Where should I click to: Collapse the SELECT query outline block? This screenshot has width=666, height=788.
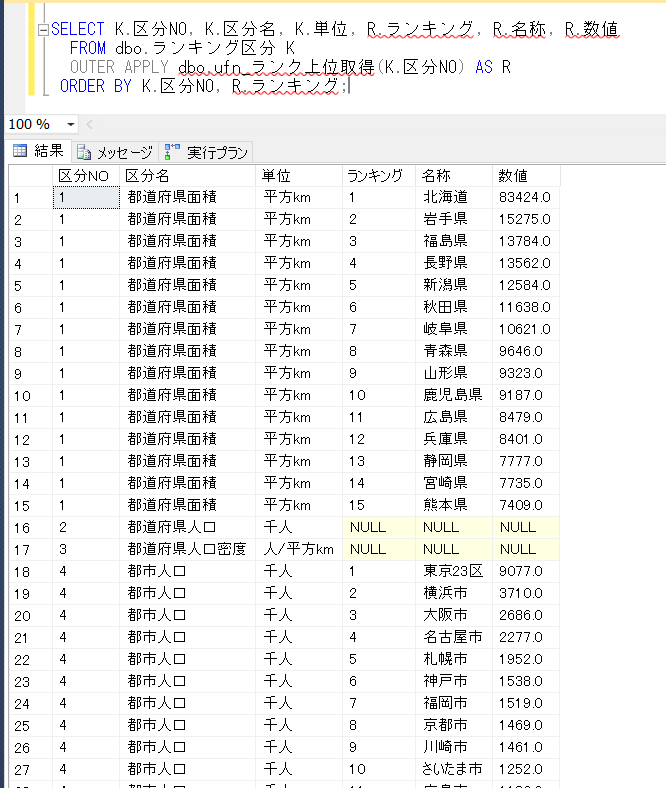coord(43,30)
